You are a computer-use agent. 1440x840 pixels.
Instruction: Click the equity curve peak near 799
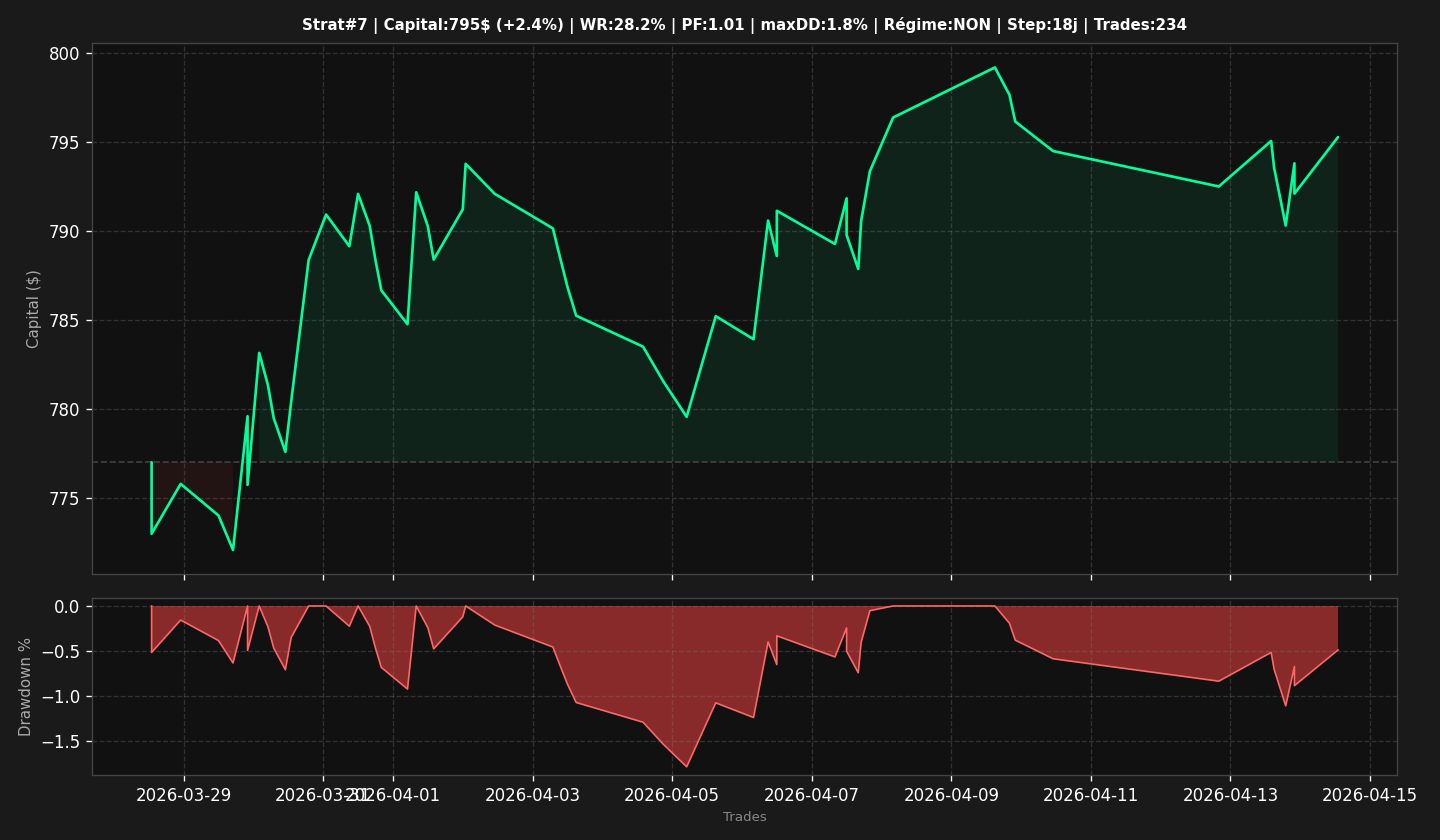[994, 67]
